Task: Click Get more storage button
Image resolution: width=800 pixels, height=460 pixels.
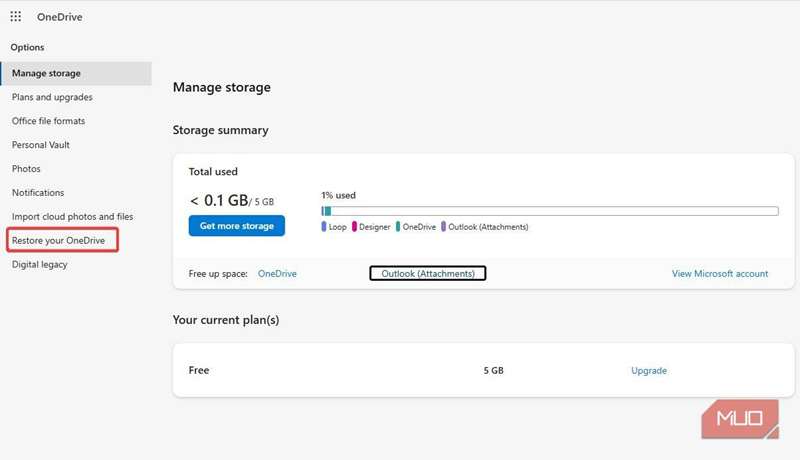Action: pyautogui.click(x=237, y=226)
